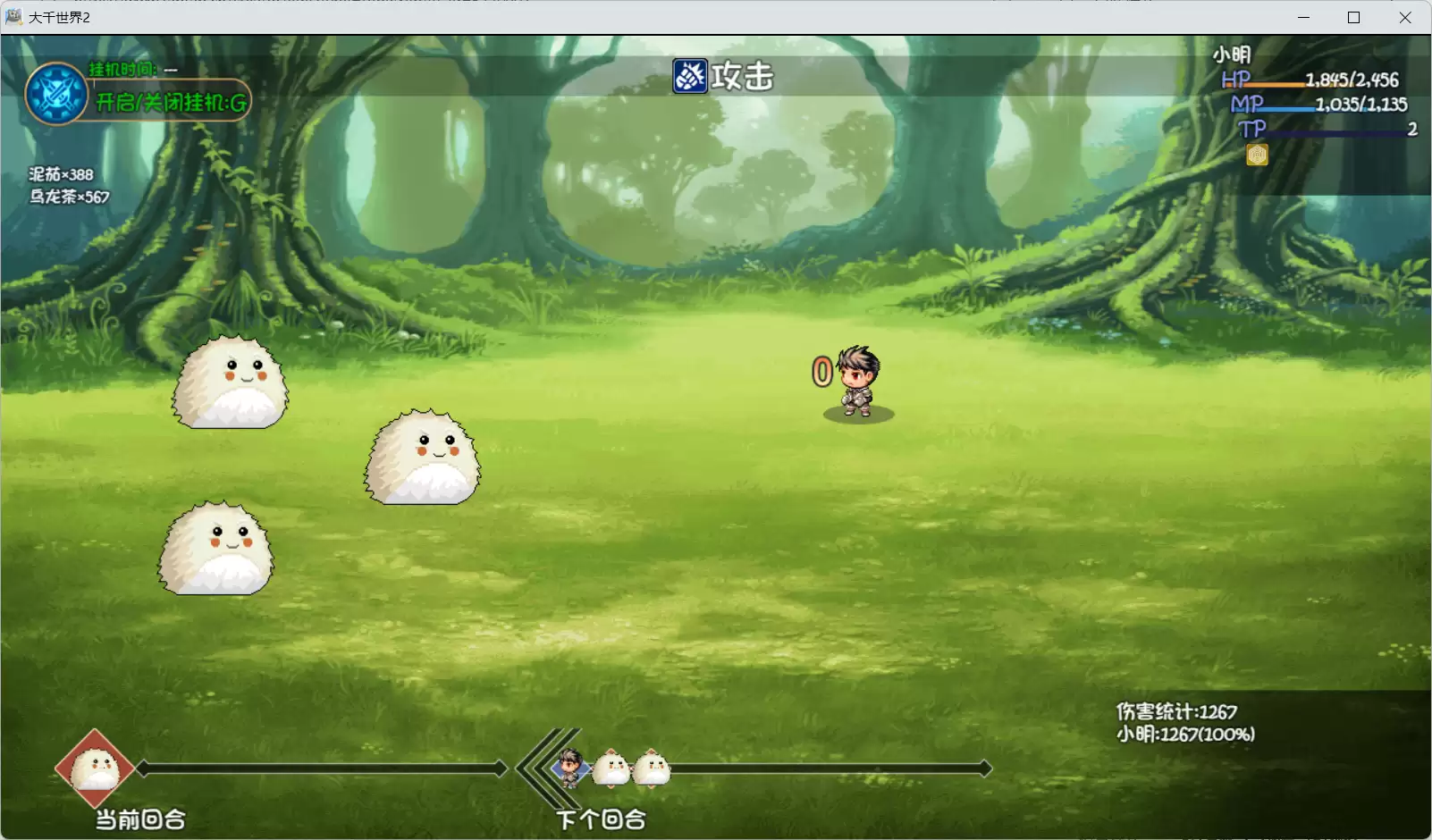This screenshot has width=1432, height=840.
Task: Target the bottom-left fluffy enemy
Action: [x=216, y=549]
